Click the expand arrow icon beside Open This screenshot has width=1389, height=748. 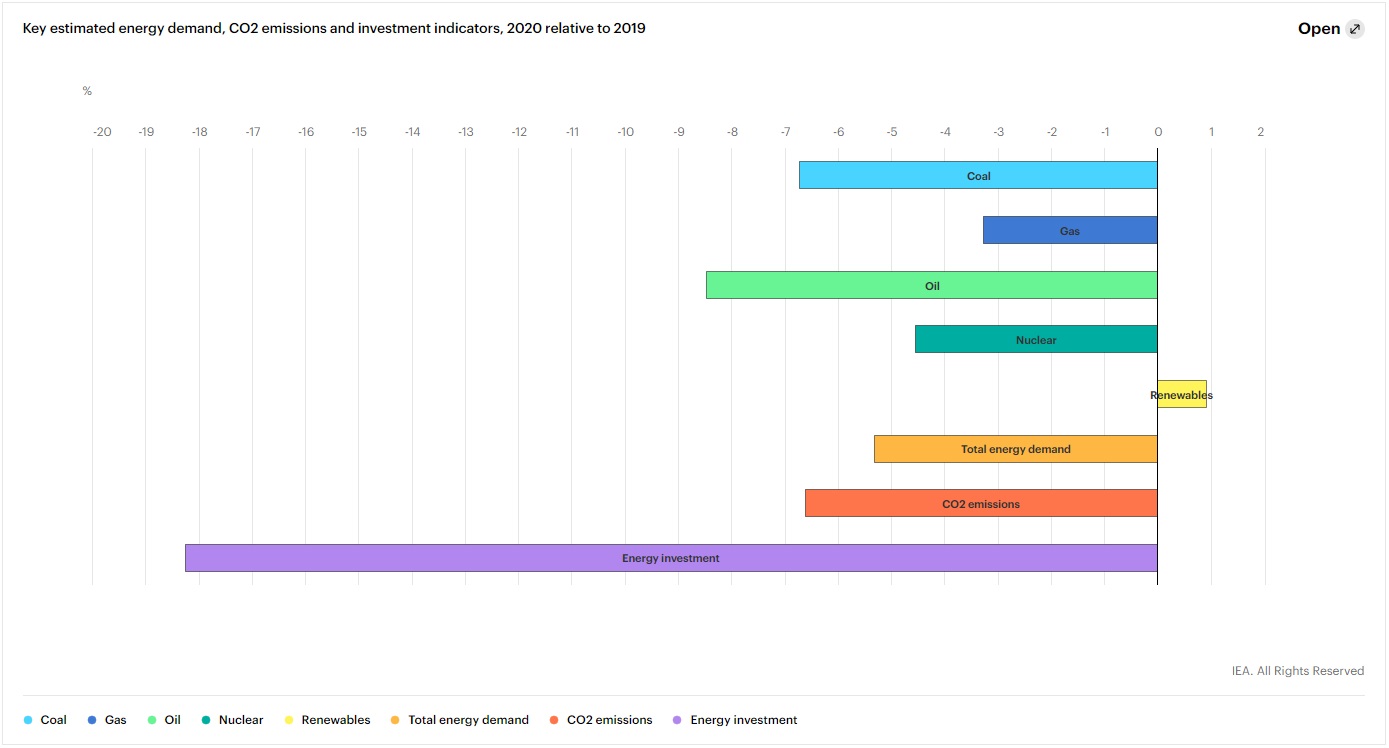coord(1355,29)
